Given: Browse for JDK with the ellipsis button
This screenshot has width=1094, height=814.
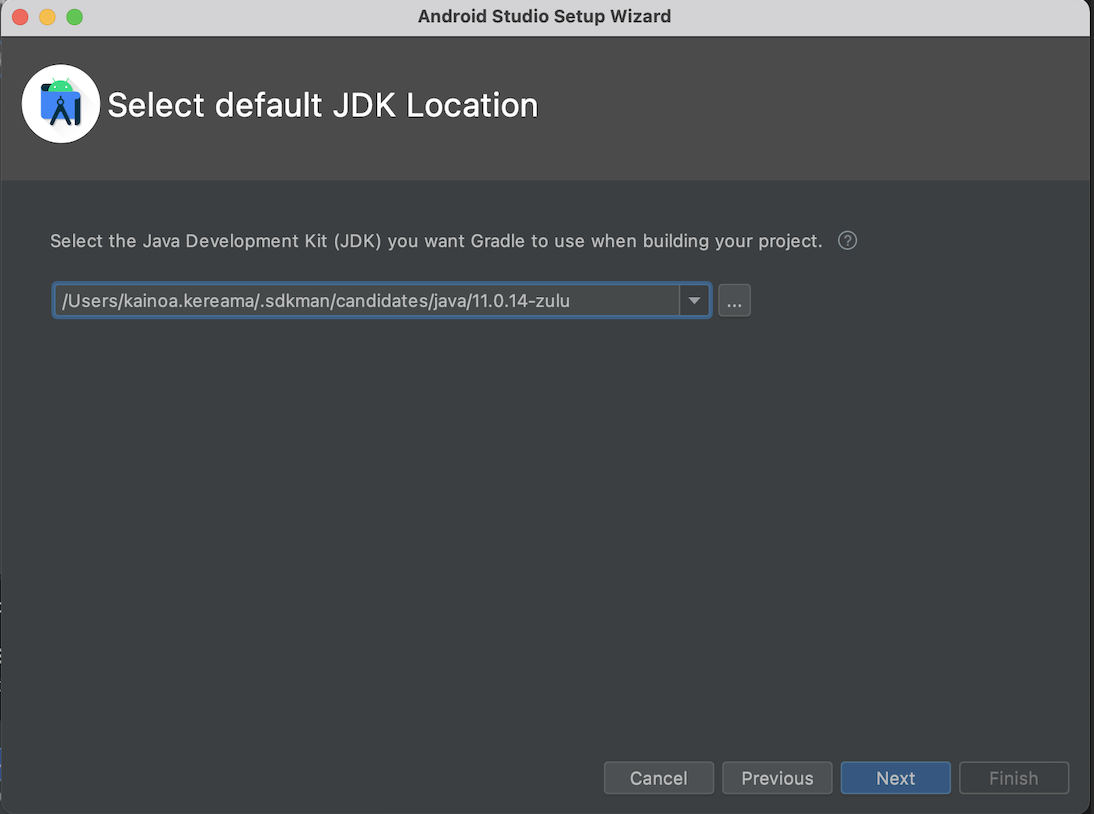Looking at the screenshot, I should tap(734, 301).
